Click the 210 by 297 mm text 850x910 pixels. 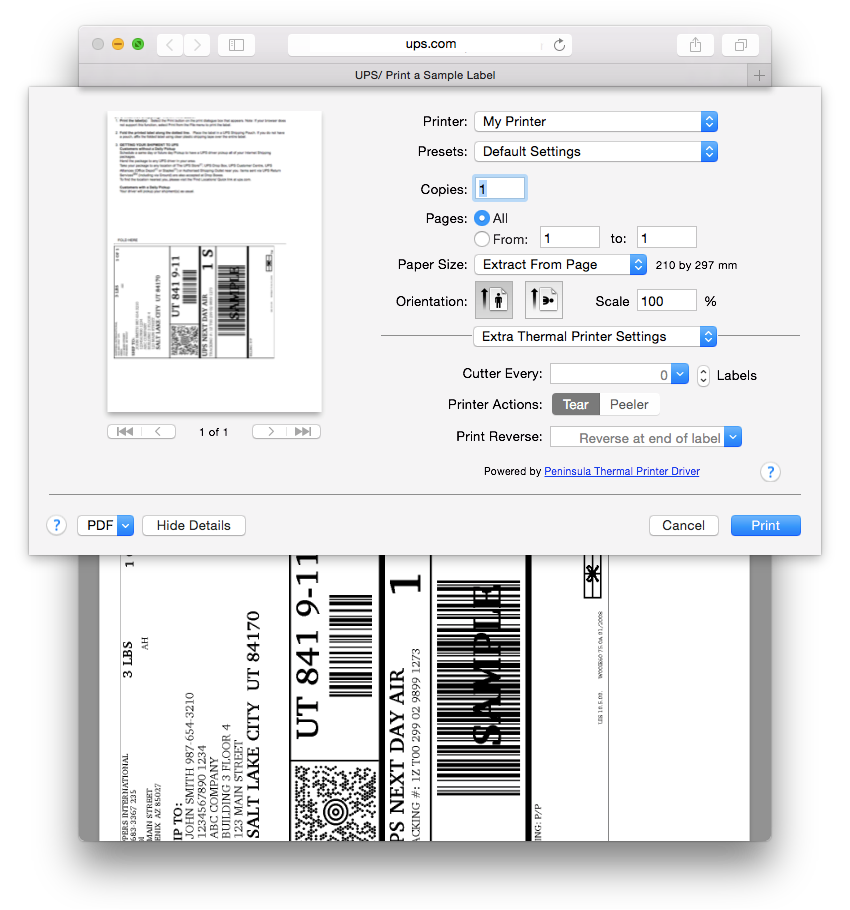(x=696, y=265)
